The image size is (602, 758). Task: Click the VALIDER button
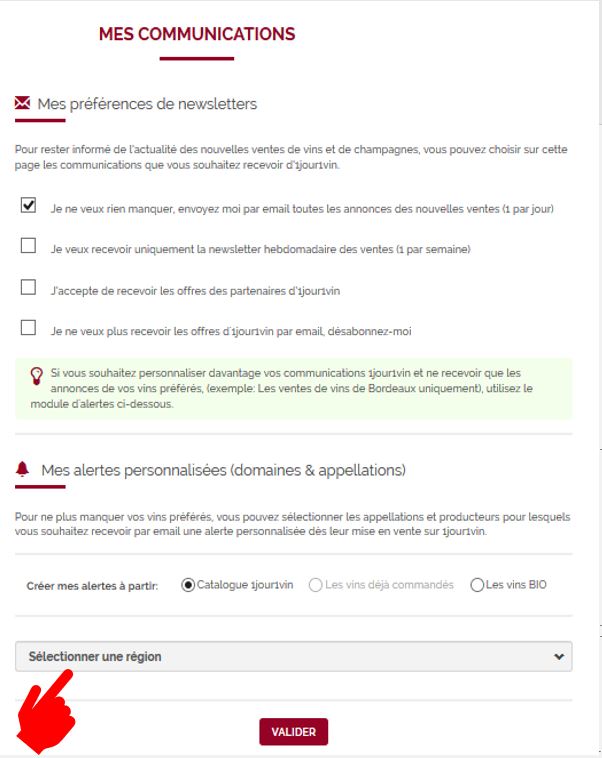(x=294, y=731)
